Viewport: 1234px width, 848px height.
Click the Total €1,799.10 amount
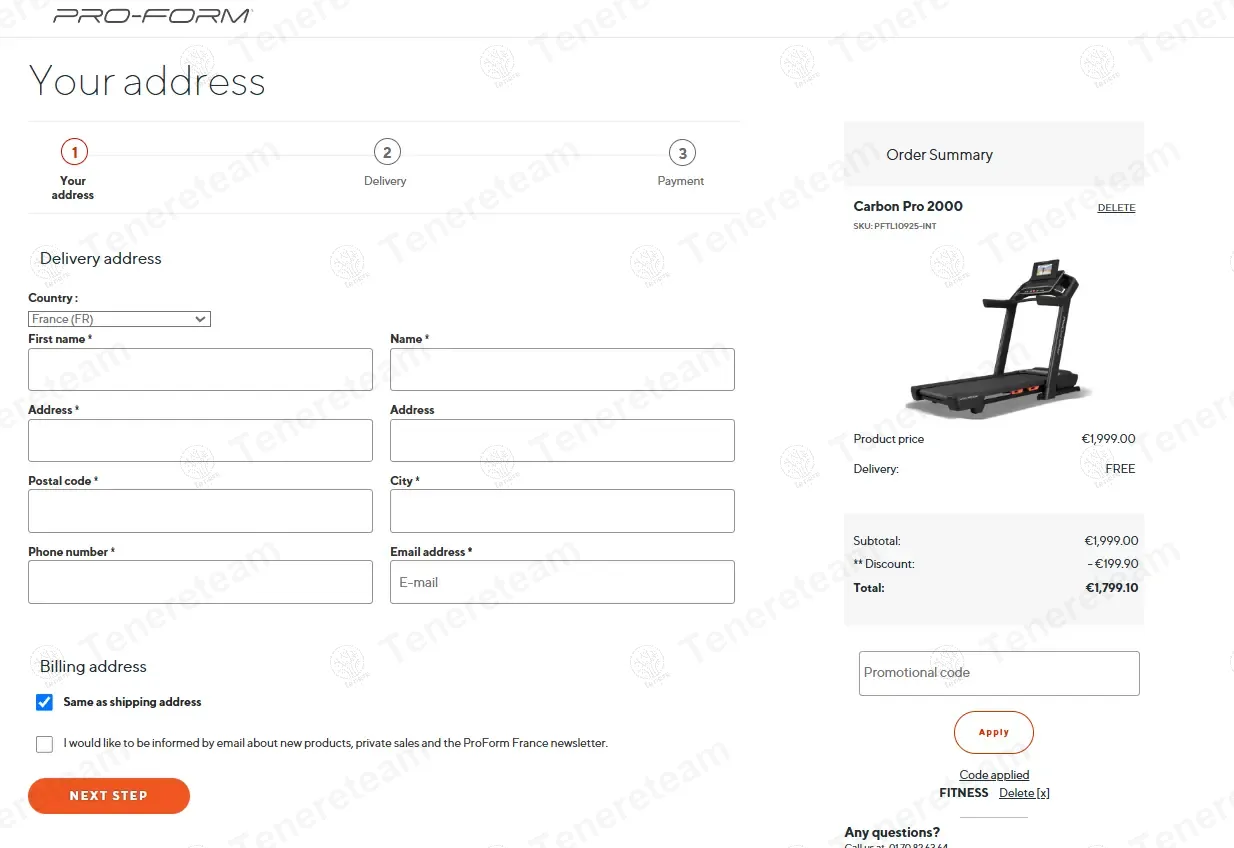1112,588
